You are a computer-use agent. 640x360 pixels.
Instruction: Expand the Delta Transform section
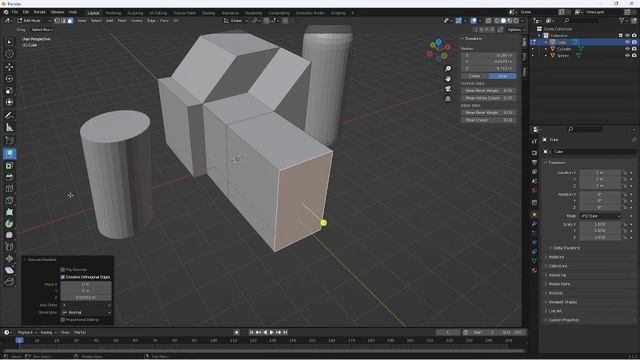566,248
